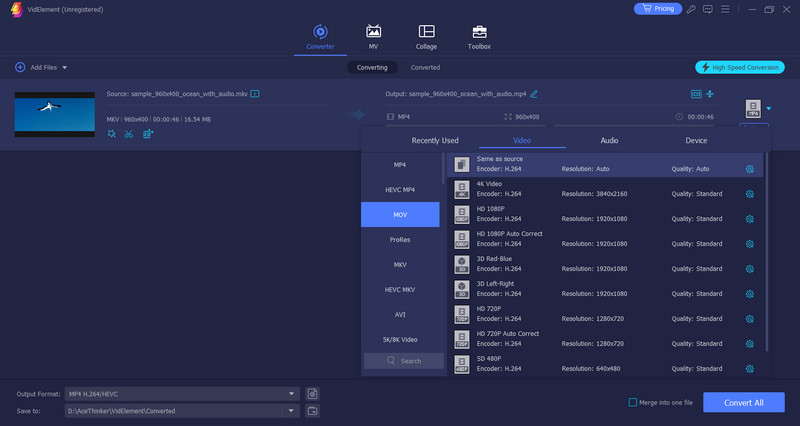Click the MP4 output format icon
This screenshot has height=426, width=800.
click(x=753, y=109)
